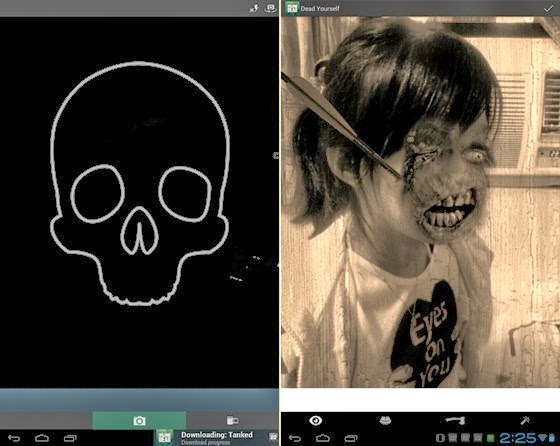
Task: Go back in the right screen
Action: point(295,438)
